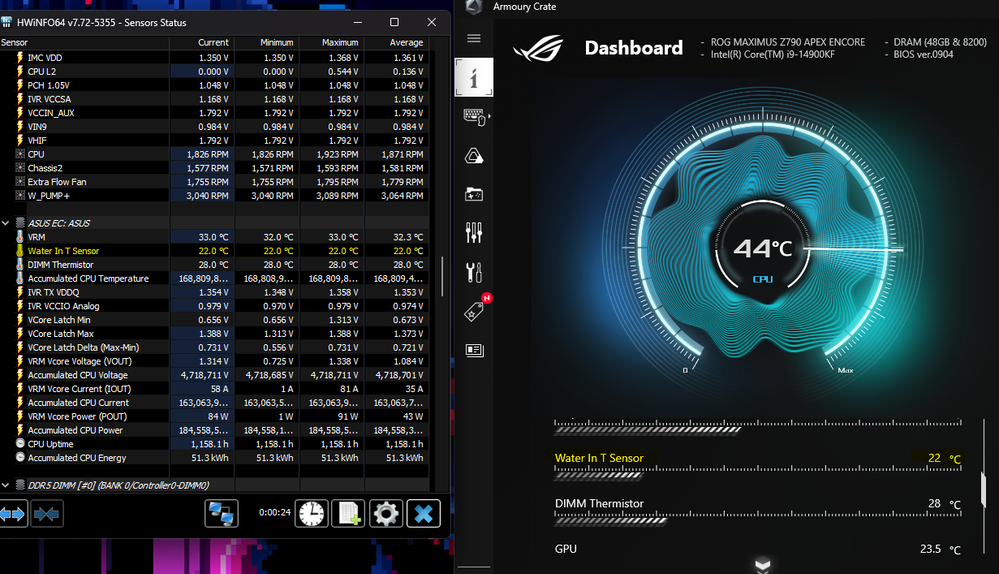999x574 pixels.
Task: Click the HWiNFO64 title bar app icon
Action: coord(6,22)
